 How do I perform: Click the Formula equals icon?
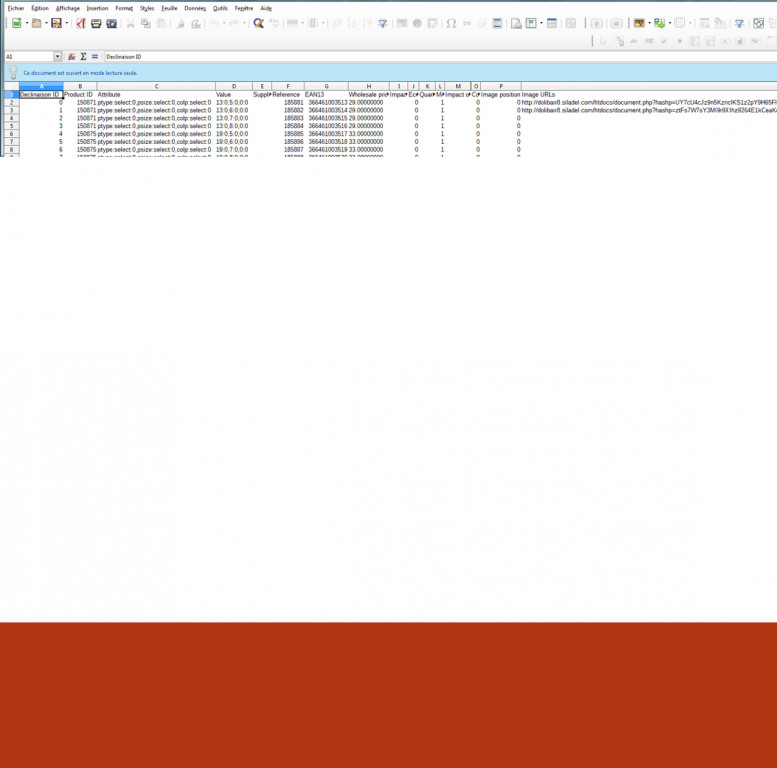coord(95,57)
